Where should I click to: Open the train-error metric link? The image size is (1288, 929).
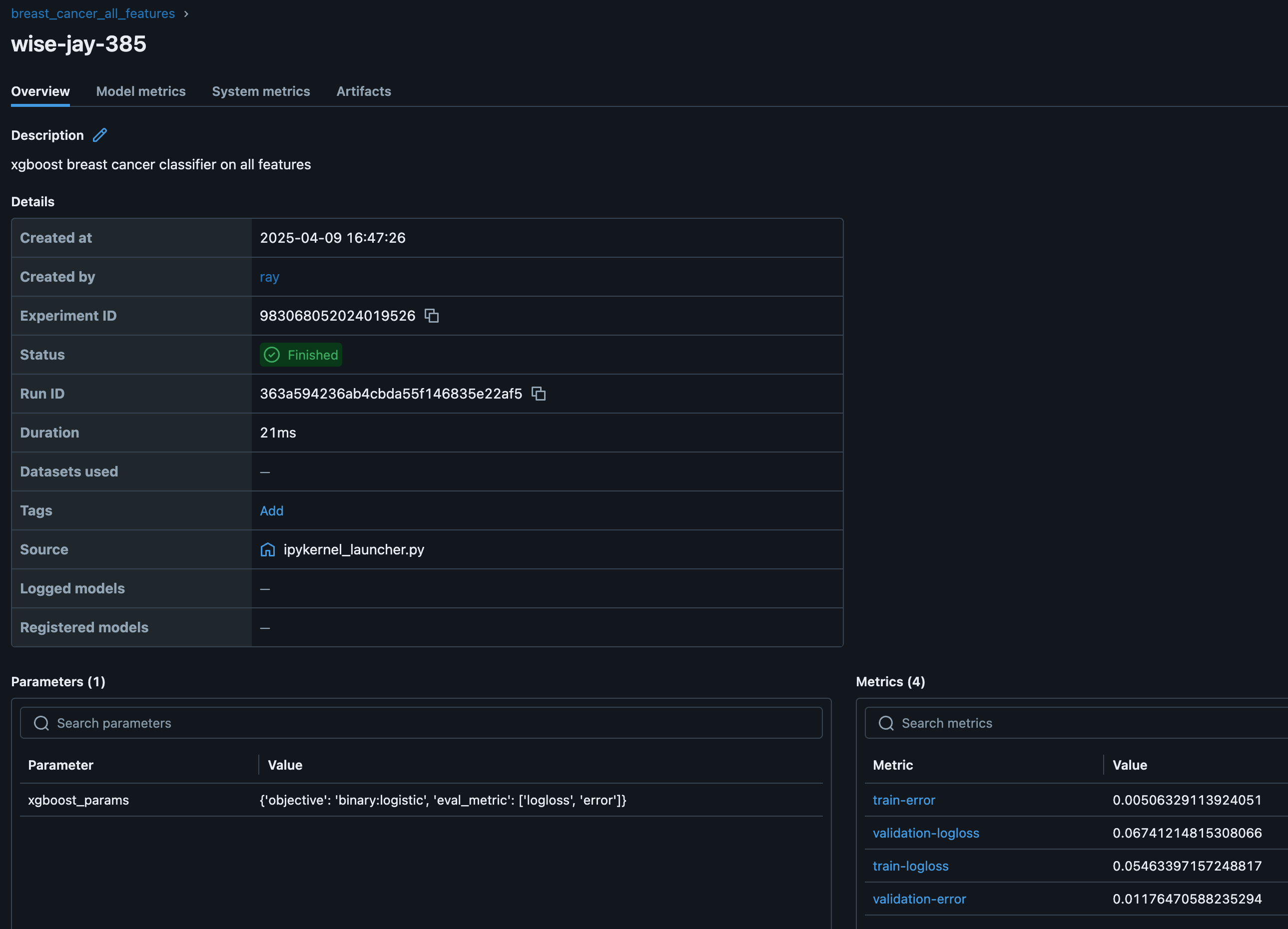pyautogui.click(x=903, y=800)
